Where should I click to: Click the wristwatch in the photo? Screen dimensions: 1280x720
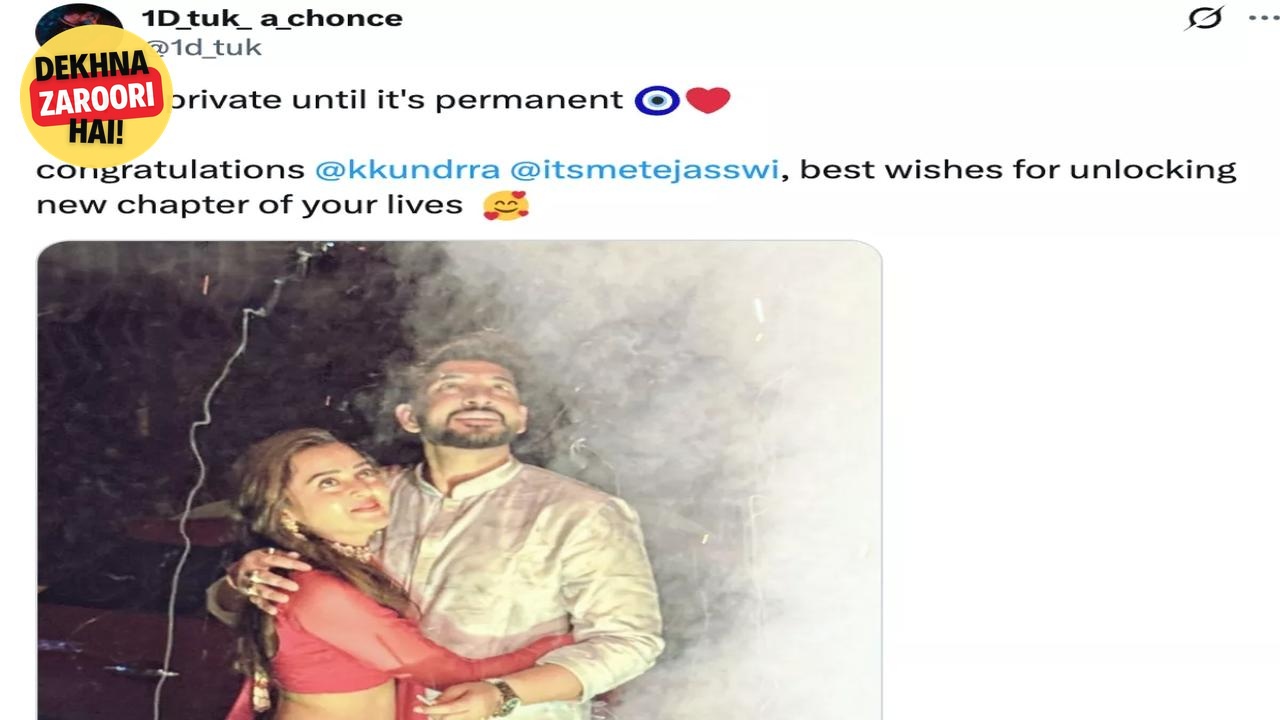tap(504, 697)
